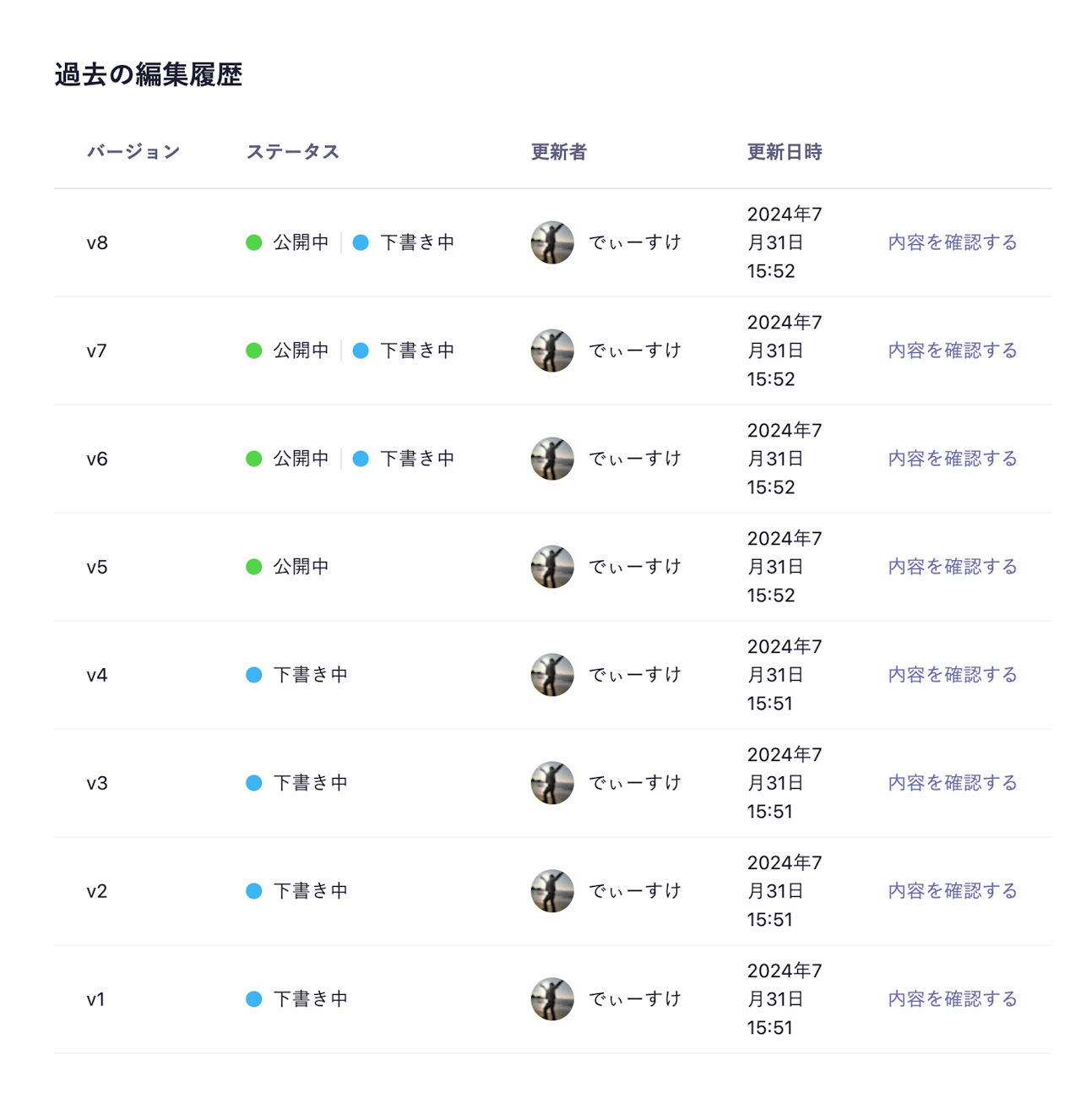Viewport: 1081px width, 1120px height.
Task: Open 内容を確認する for version v1
Action: (952, 998)
